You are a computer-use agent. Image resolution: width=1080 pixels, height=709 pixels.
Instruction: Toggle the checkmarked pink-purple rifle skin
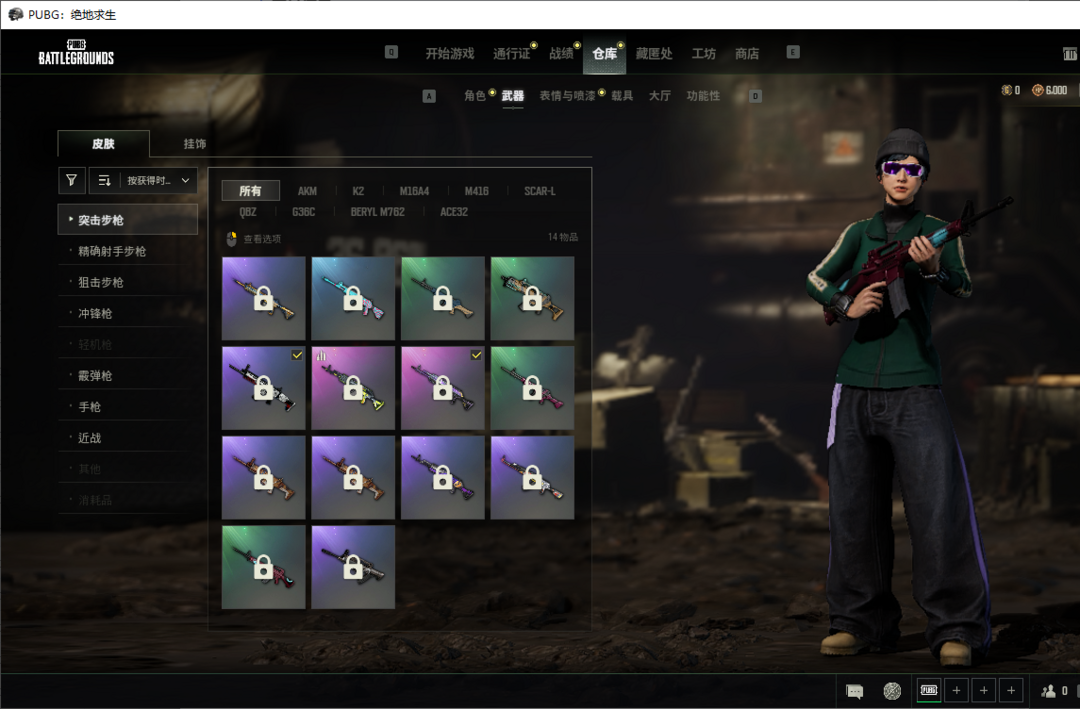click(443, 388)
